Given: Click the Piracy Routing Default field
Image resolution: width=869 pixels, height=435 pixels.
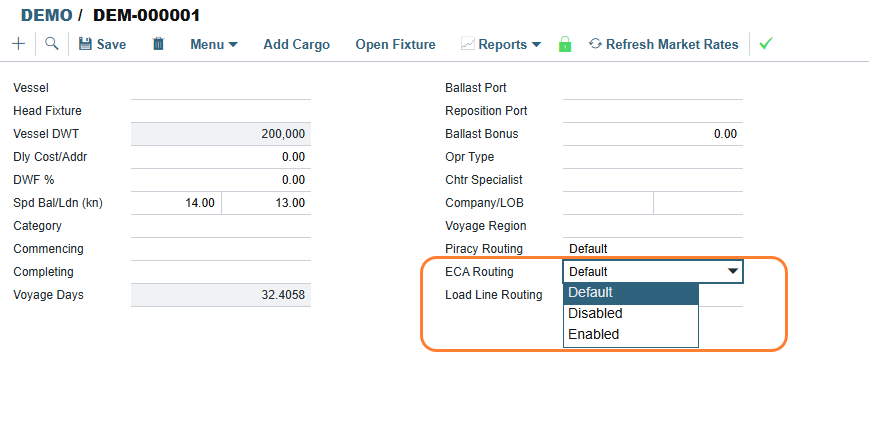Looking at the screenshot, I should 652,248.
